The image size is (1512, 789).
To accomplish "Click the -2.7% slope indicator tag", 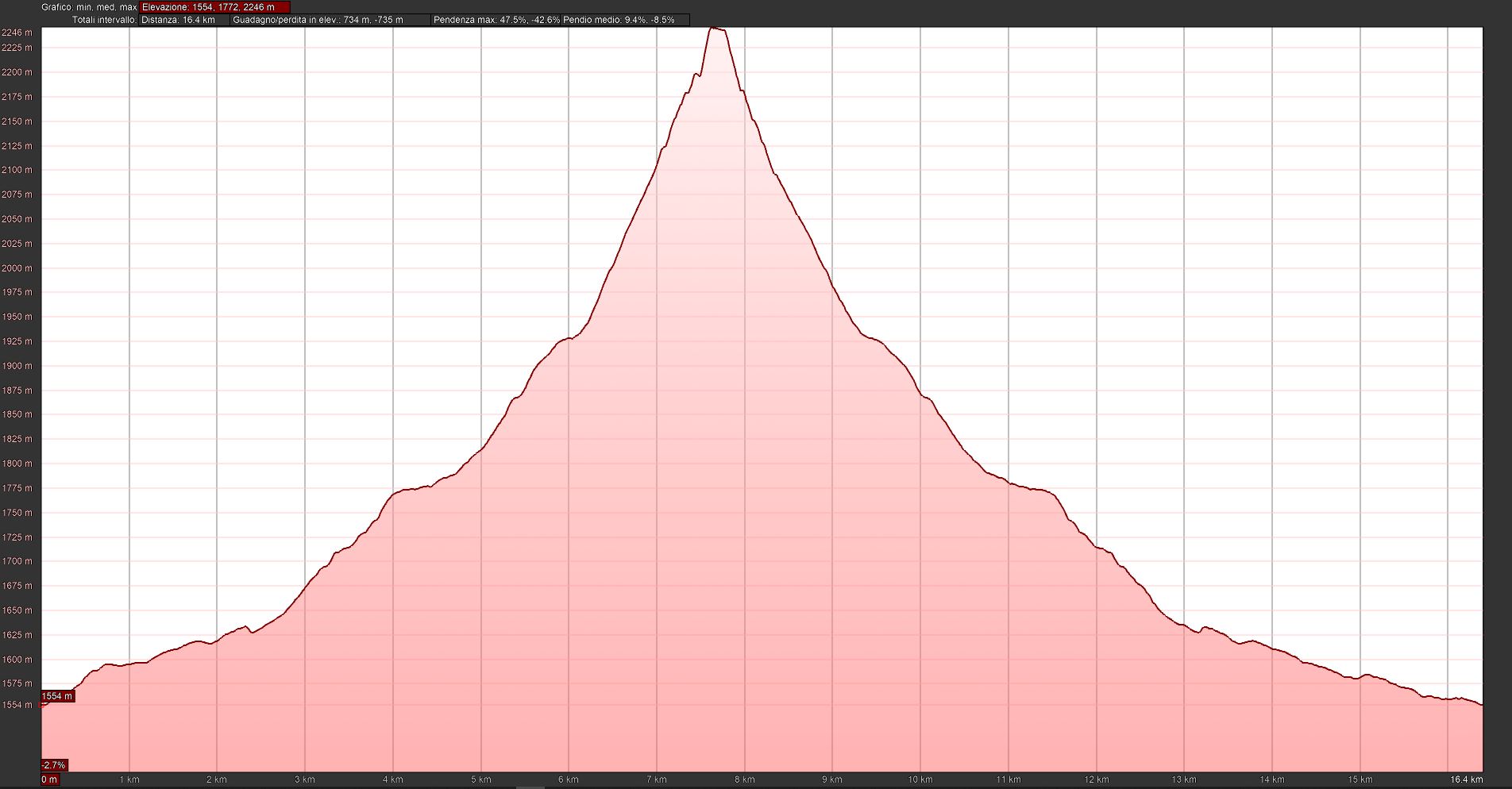I will pos(54,765).
